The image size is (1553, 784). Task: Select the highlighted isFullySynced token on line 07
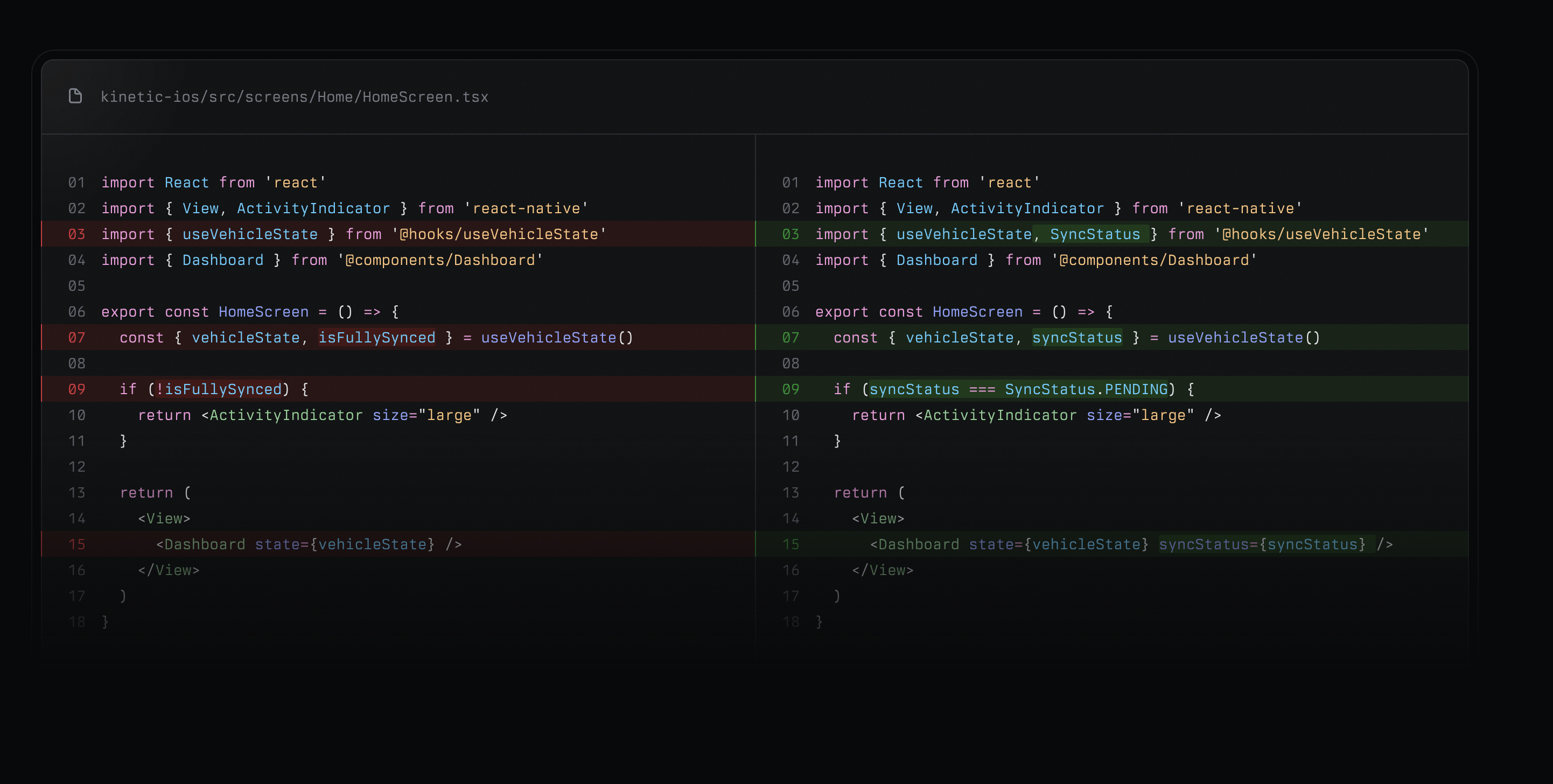click(x=377, y=338)
